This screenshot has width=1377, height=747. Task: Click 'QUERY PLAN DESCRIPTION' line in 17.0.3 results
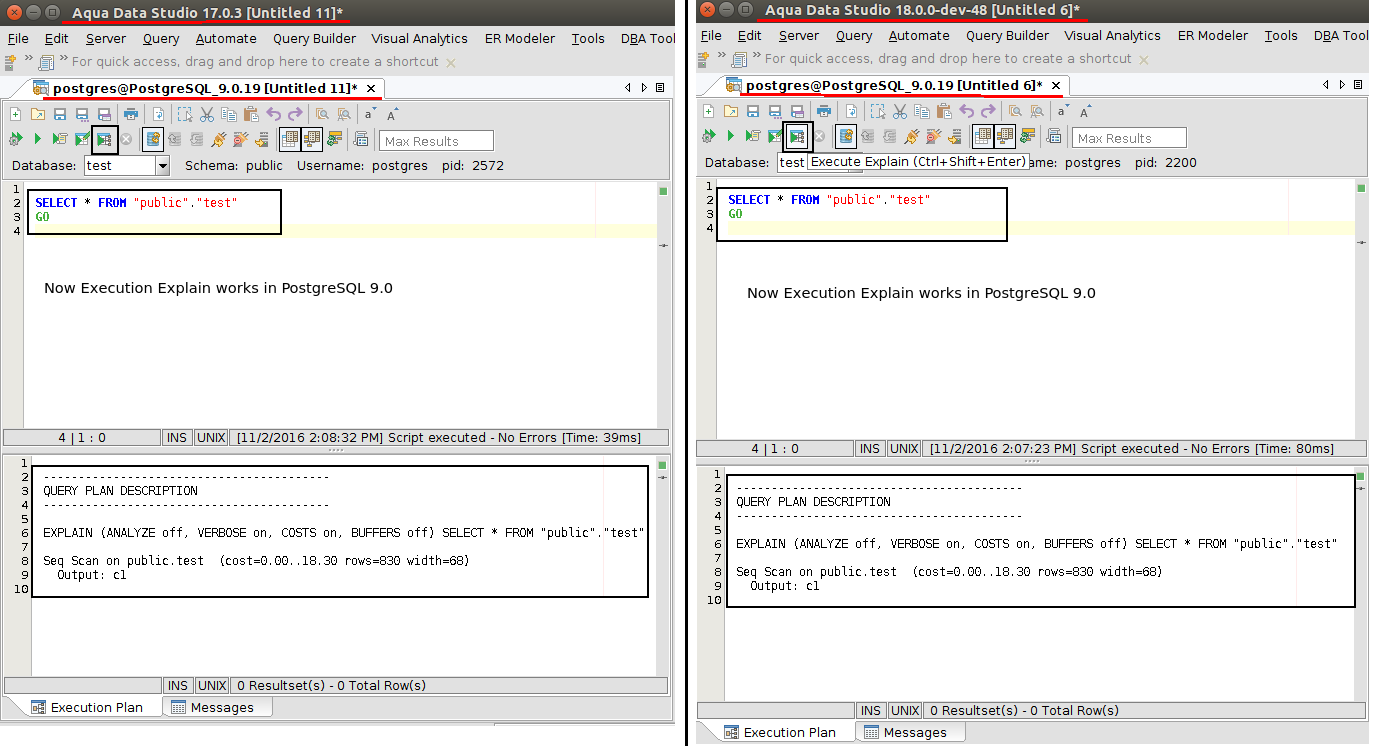(x=120, y=491)
